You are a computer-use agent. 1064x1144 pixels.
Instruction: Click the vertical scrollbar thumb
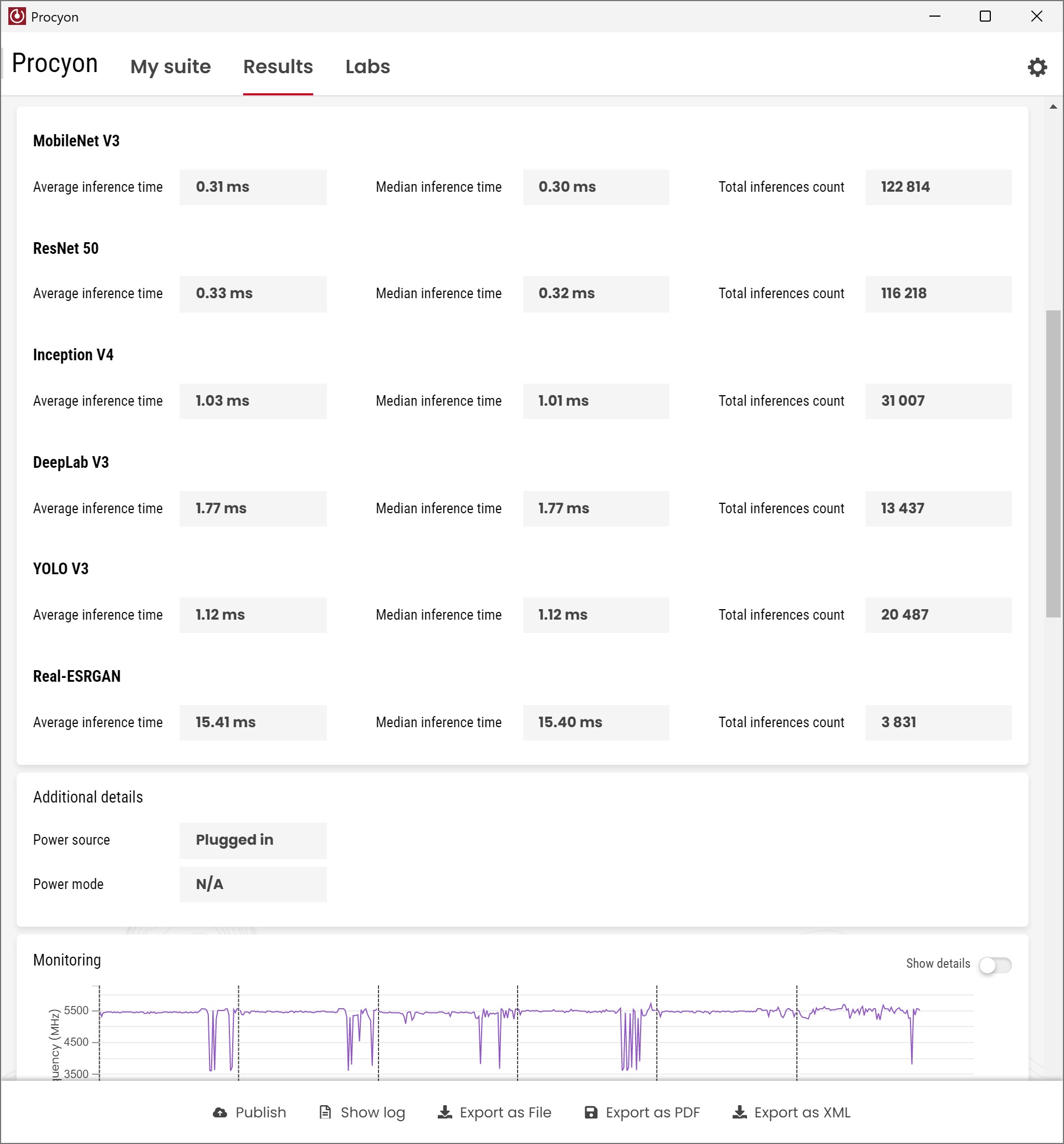(x=1053, y=464)
